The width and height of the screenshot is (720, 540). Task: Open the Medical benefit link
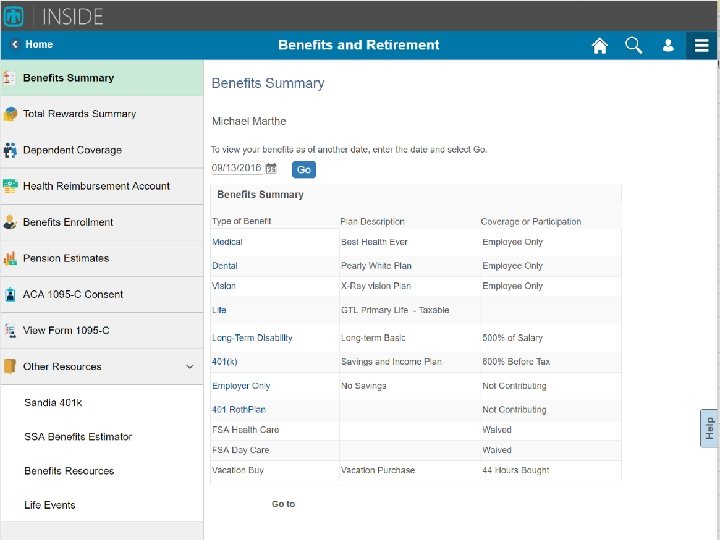pyautogui.click(x=227, y=242)
